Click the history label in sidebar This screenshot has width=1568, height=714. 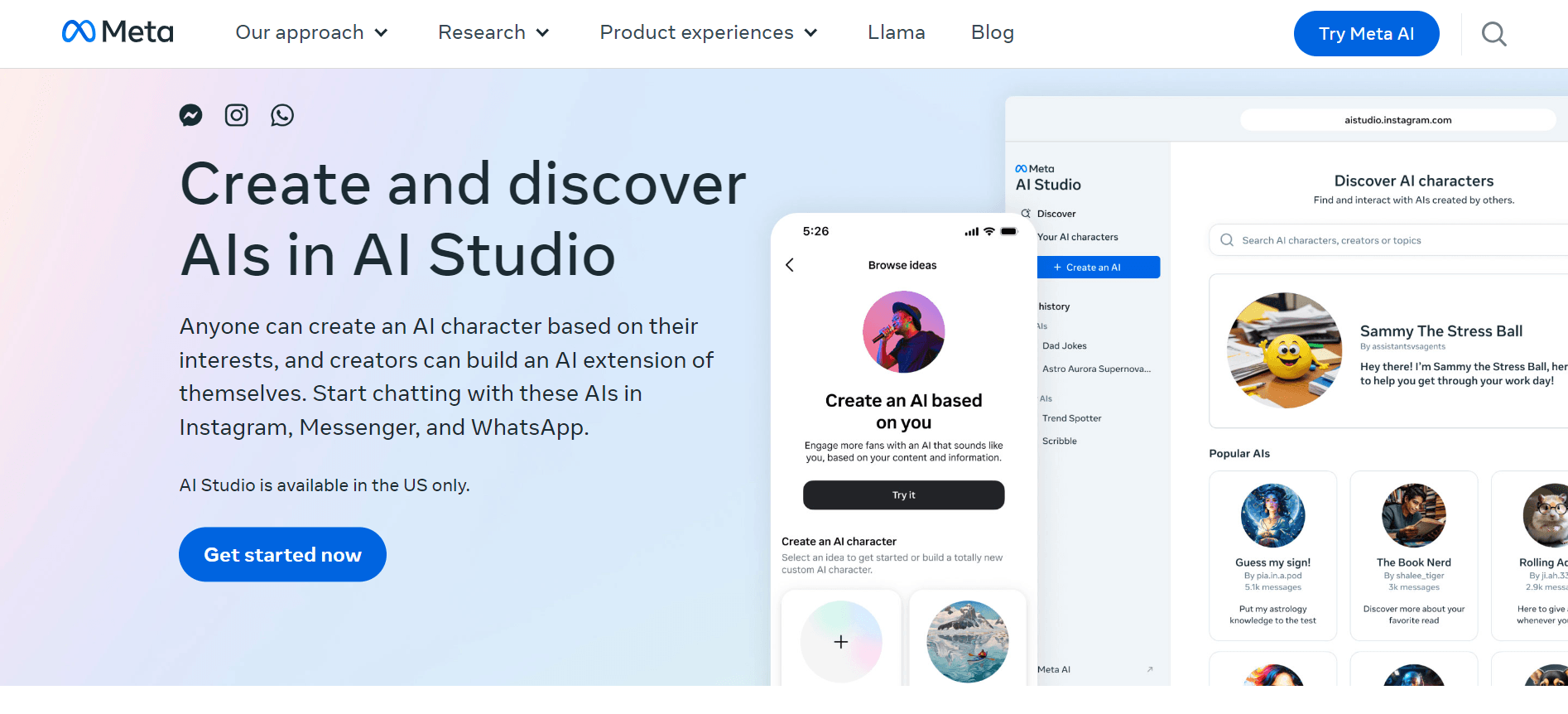coord(1054,306)
